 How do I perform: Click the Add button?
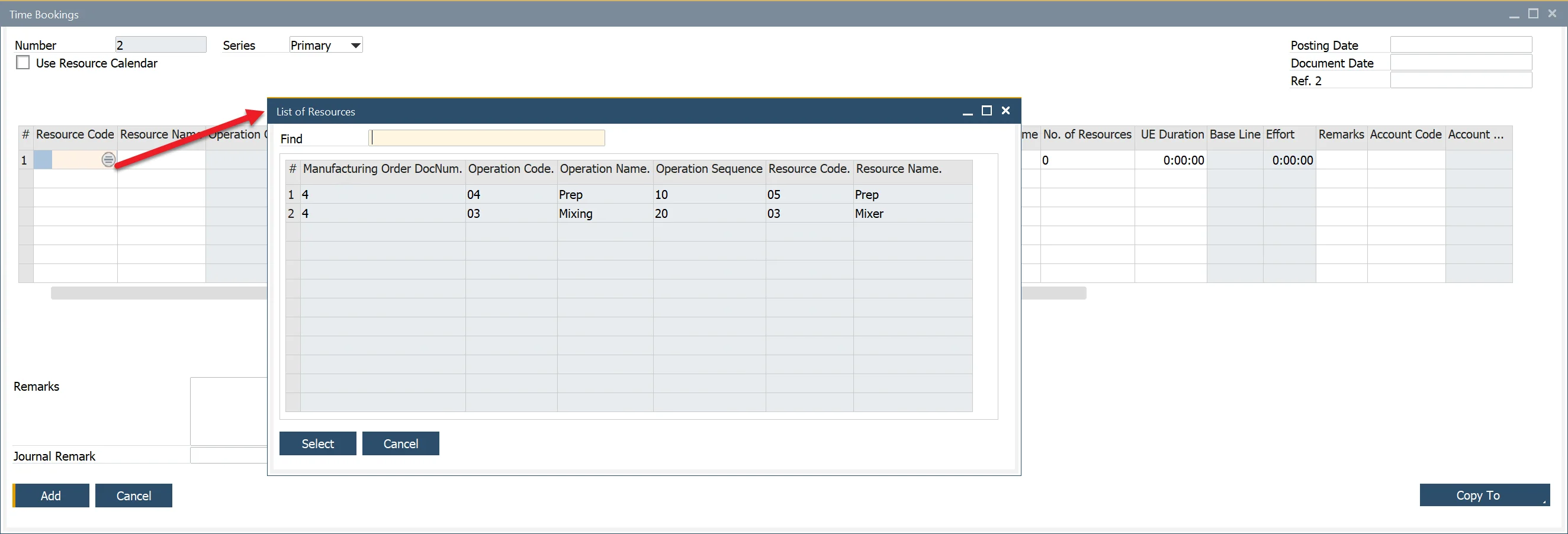[x=51, y=495]
